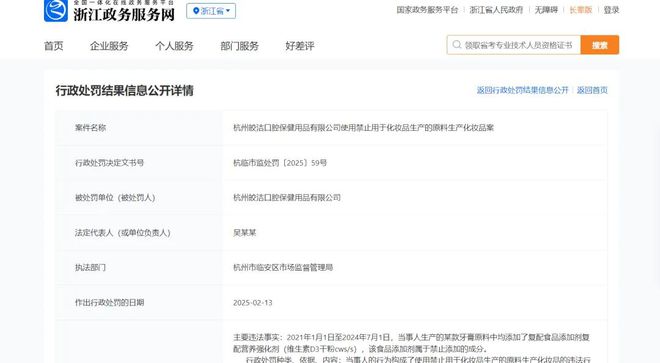660x363 pixels.
Task: Open the 企业服务 navigation tab
Action: (x=109, y=46)
